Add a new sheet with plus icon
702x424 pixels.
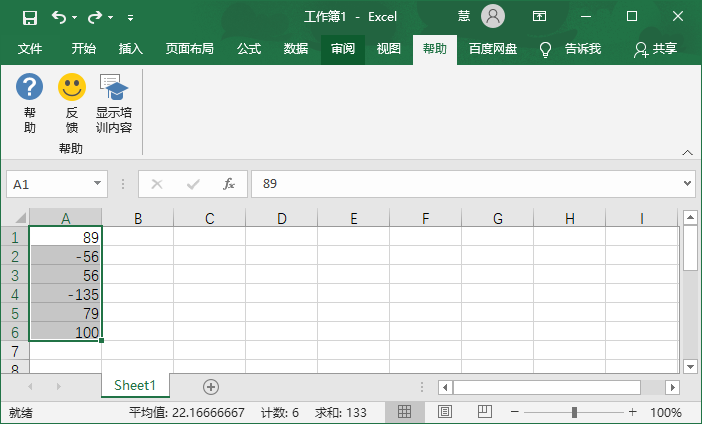211,386
